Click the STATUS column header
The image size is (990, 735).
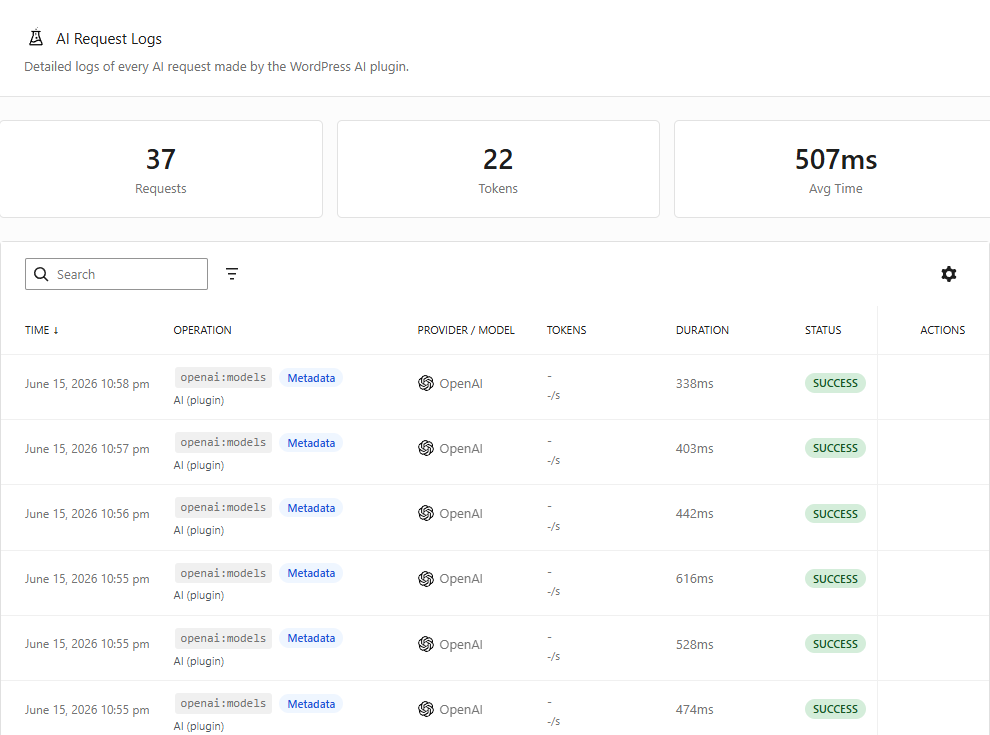823,330
